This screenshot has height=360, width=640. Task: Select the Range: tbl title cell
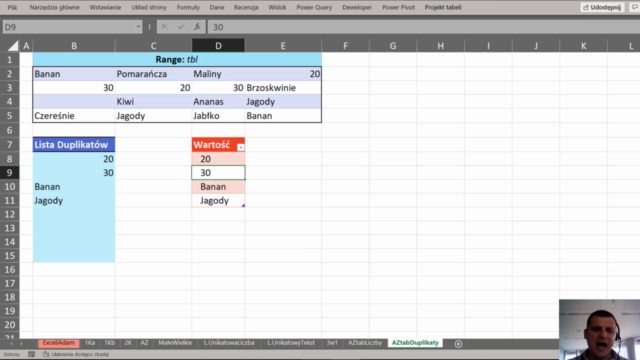pyautogui.click(x=177, y=60)
